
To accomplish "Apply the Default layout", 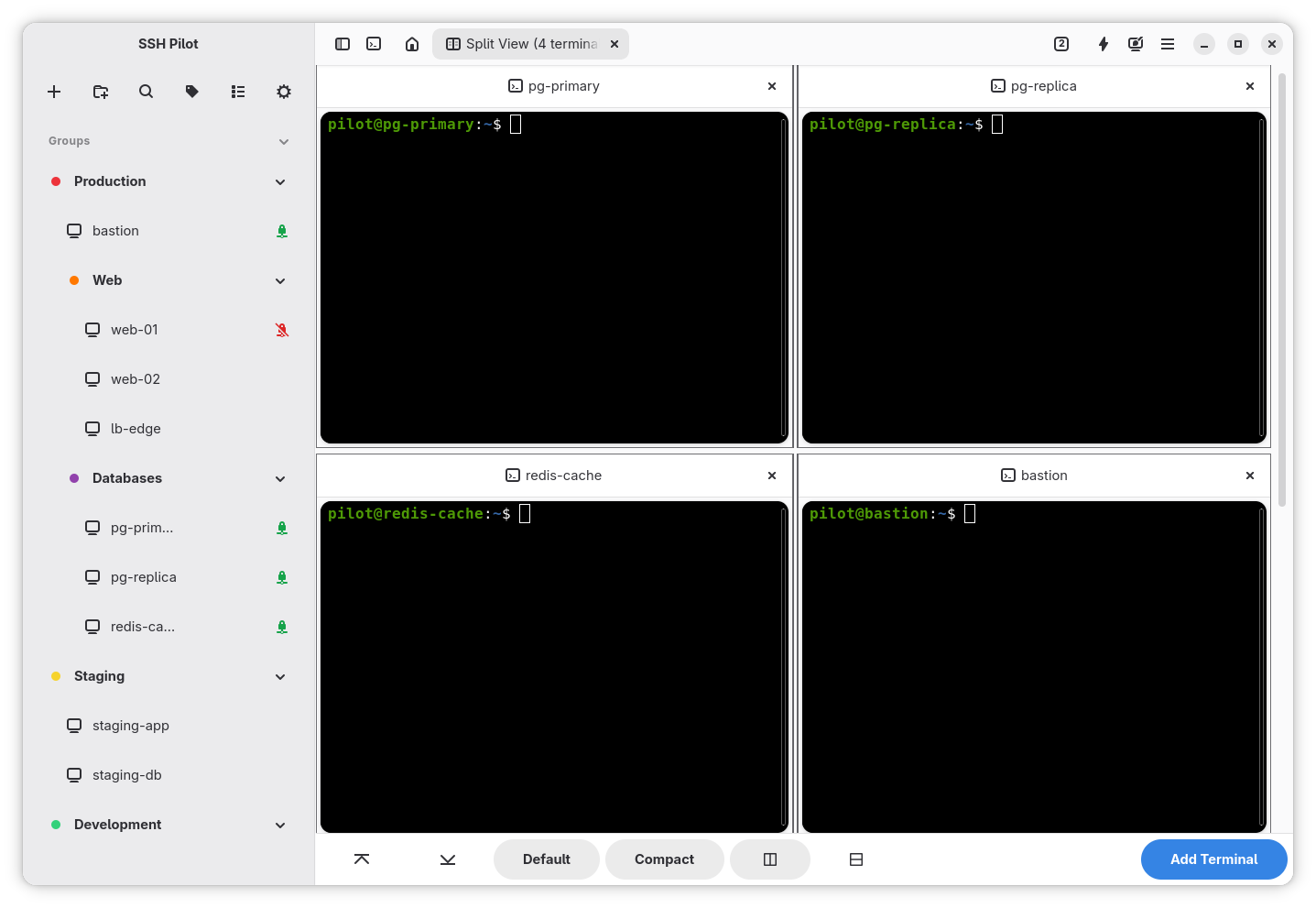I will pos(547,859).
